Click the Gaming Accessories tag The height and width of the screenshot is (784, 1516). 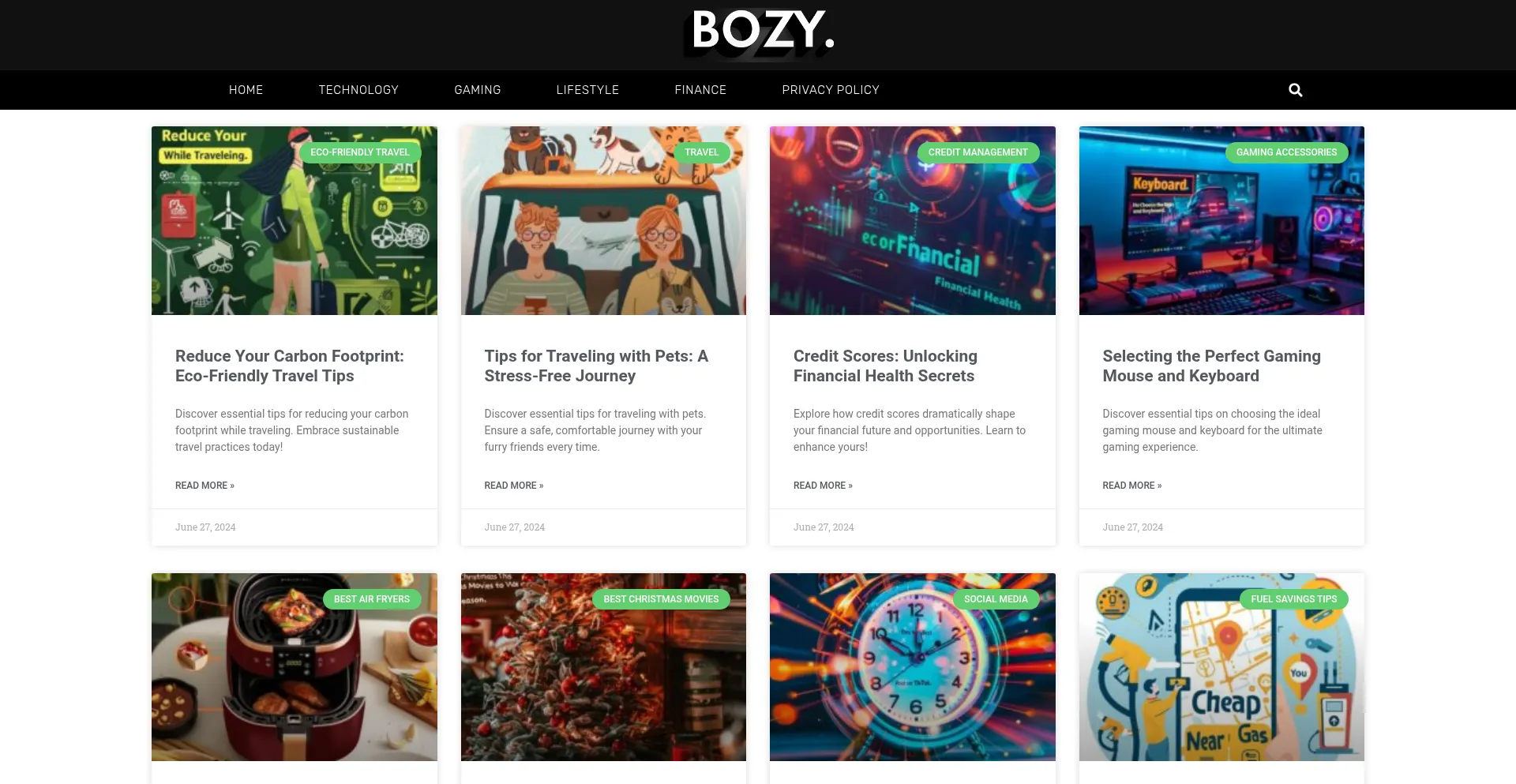(1286, 152)
